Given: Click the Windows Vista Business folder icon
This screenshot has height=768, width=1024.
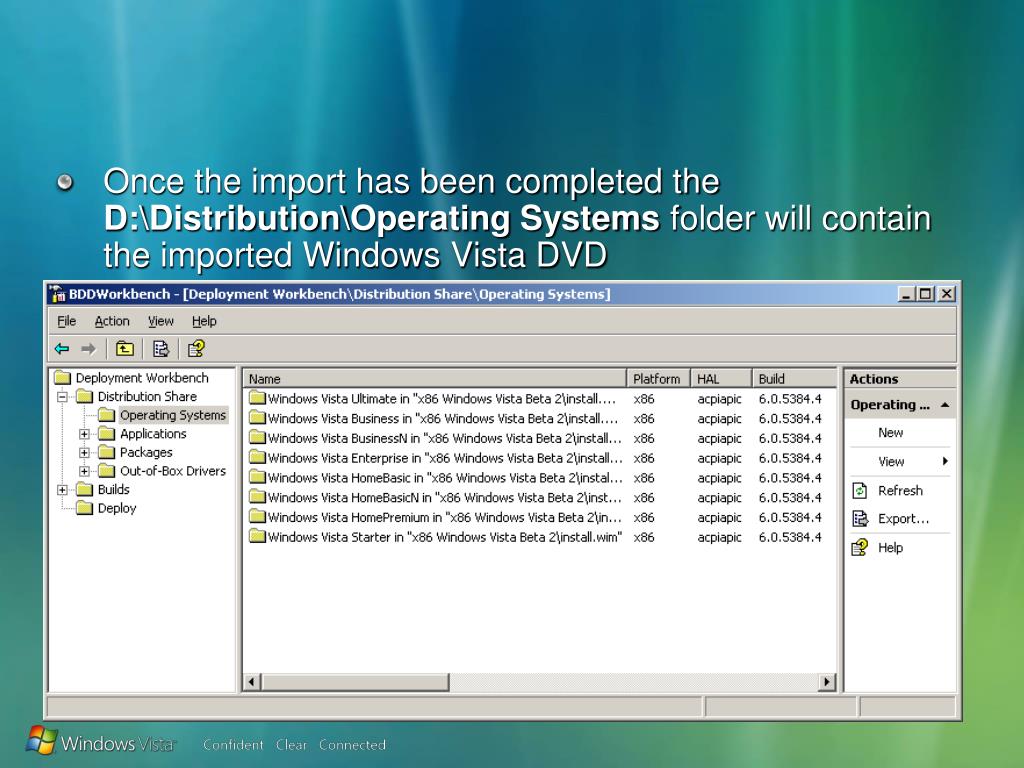Looking at the screenshot, I should tap(257, 418).
